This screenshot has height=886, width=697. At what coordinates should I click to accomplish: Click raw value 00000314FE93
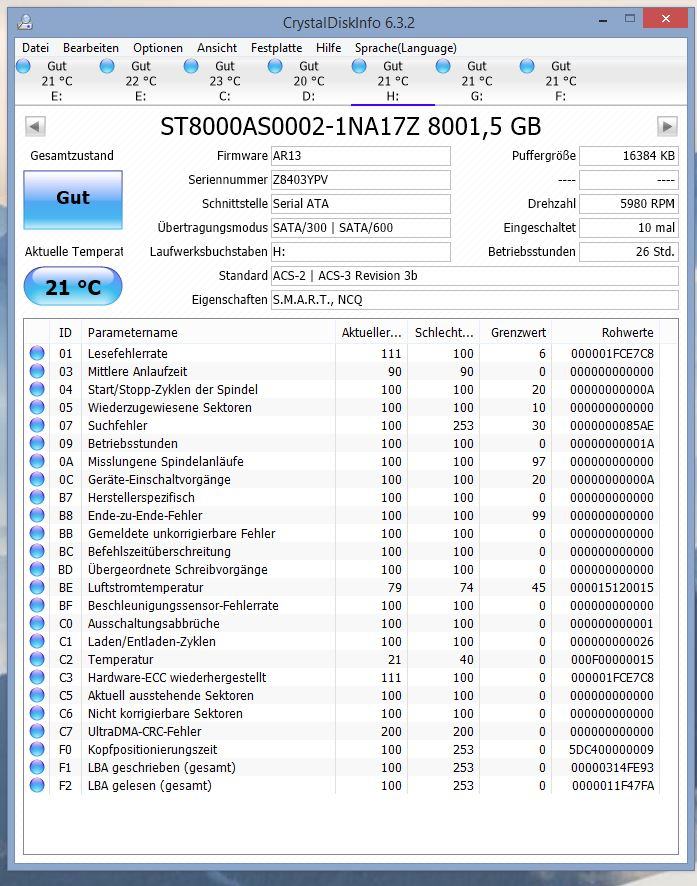[612, 767]
